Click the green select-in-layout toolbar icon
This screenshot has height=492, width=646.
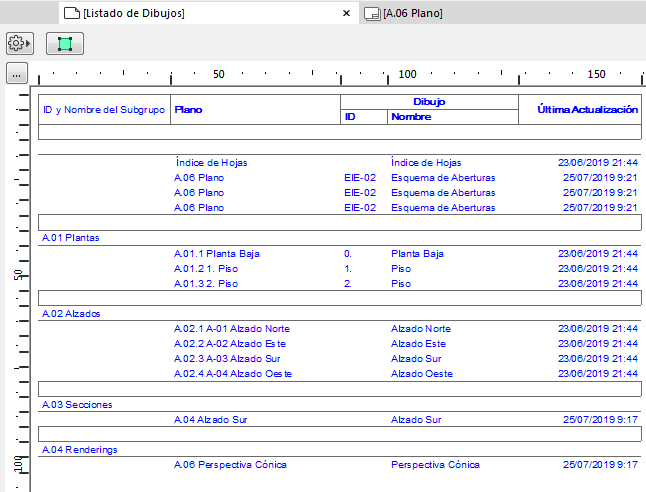65,44
